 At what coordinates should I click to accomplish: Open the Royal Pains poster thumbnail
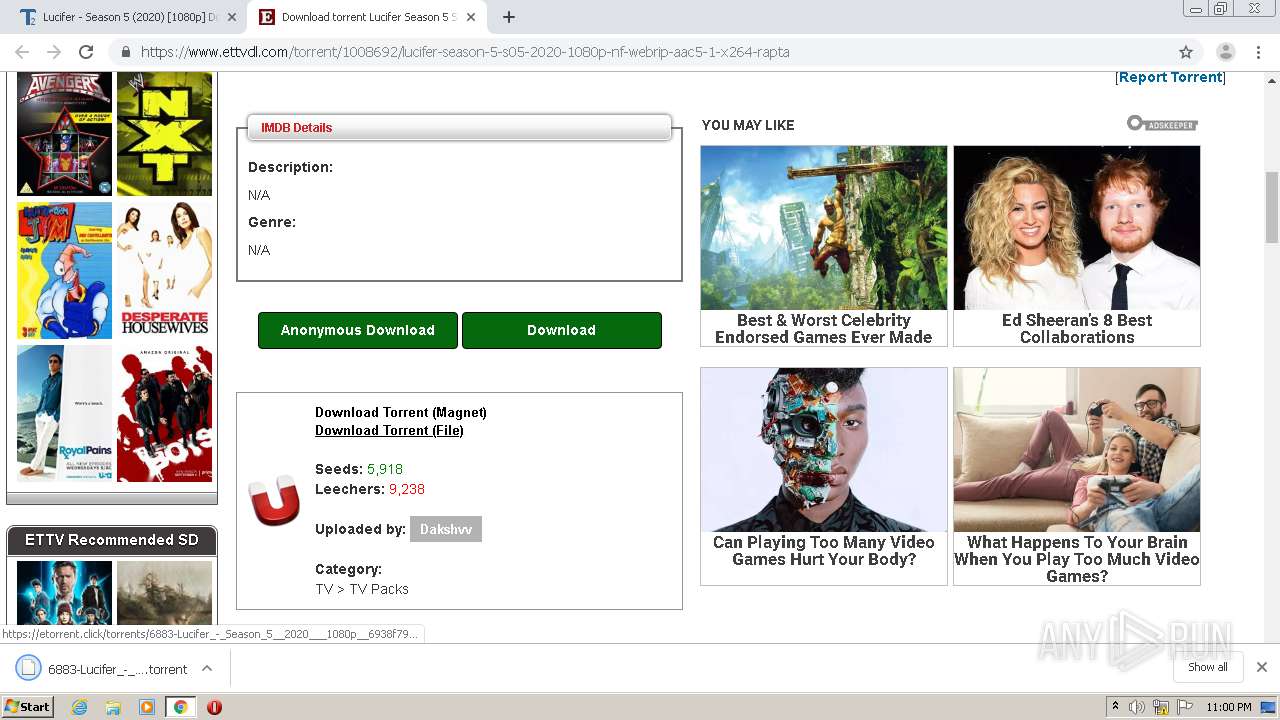[65, 414]
